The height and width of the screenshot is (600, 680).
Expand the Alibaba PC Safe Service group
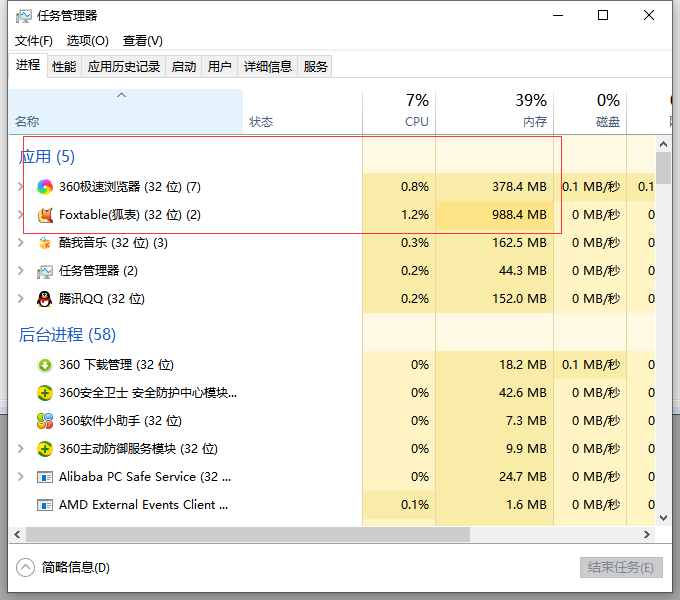(20, 477)
